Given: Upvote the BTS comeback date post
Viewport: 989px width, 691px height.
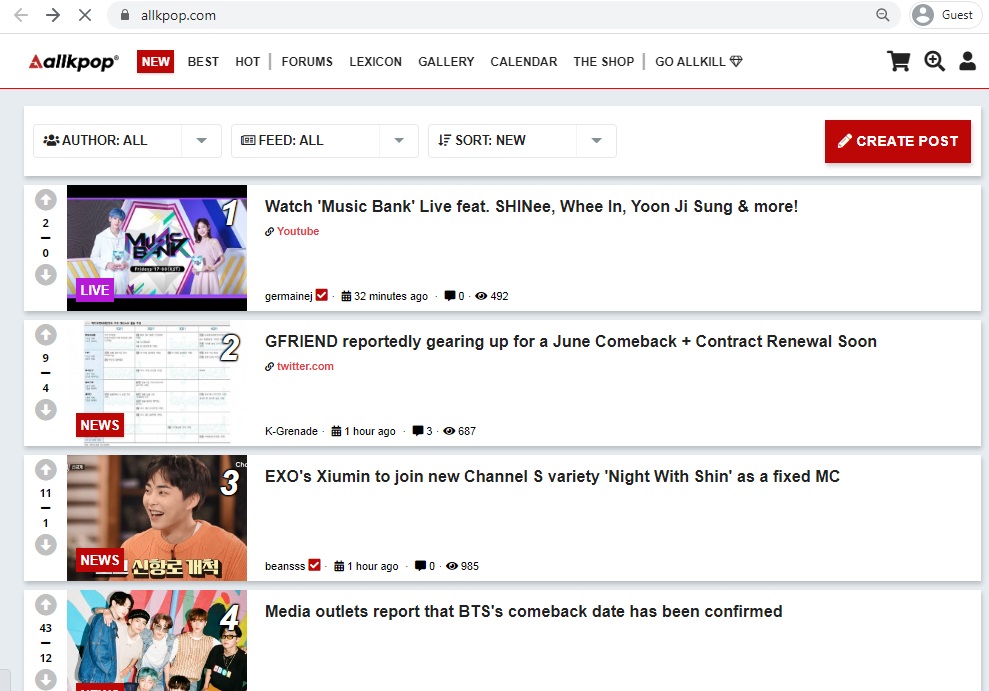Looking at the screenshot, I should (x=45, y=604).
